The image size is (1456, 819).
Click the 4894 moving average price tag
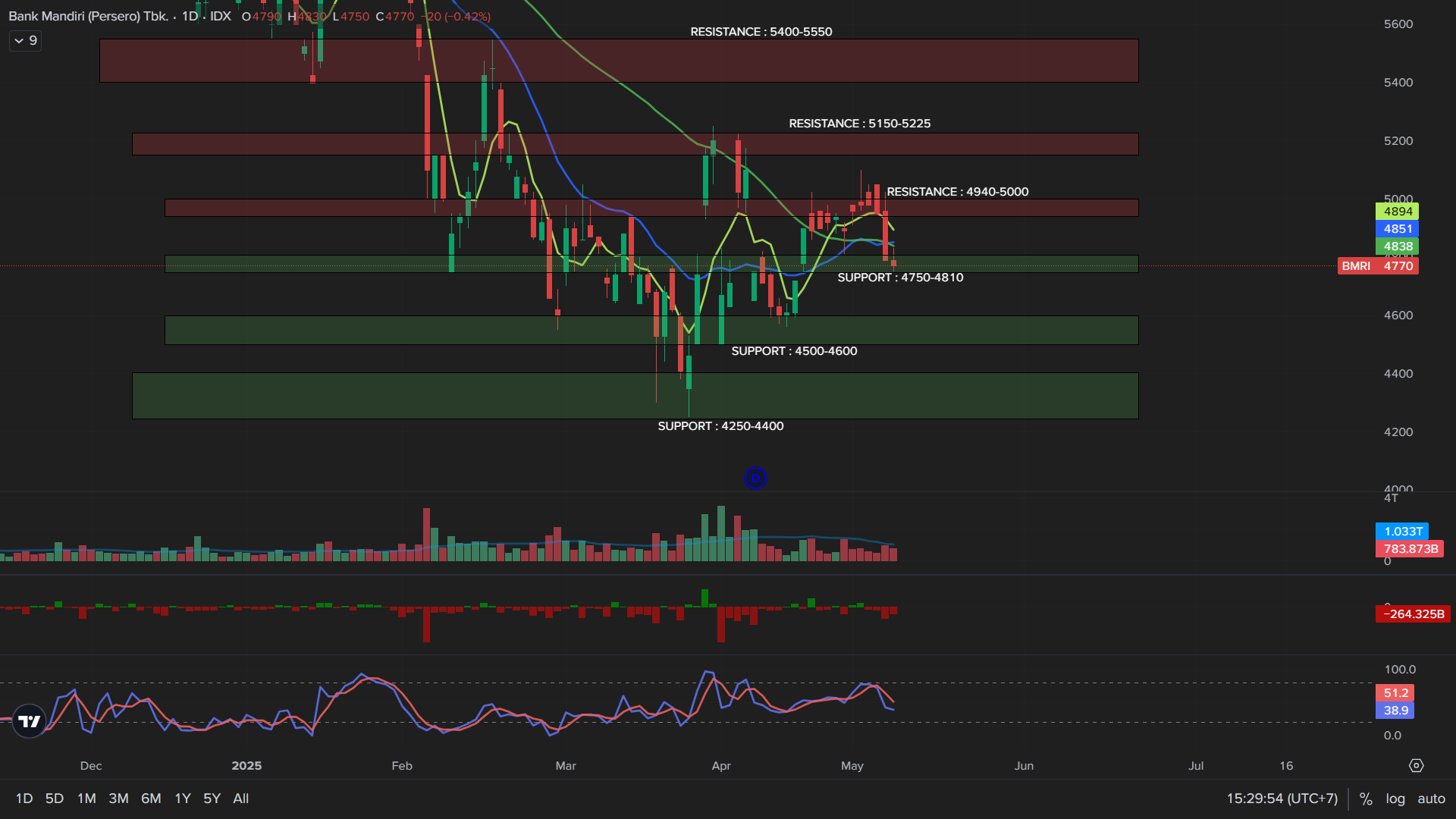[x=1398, y=212]
